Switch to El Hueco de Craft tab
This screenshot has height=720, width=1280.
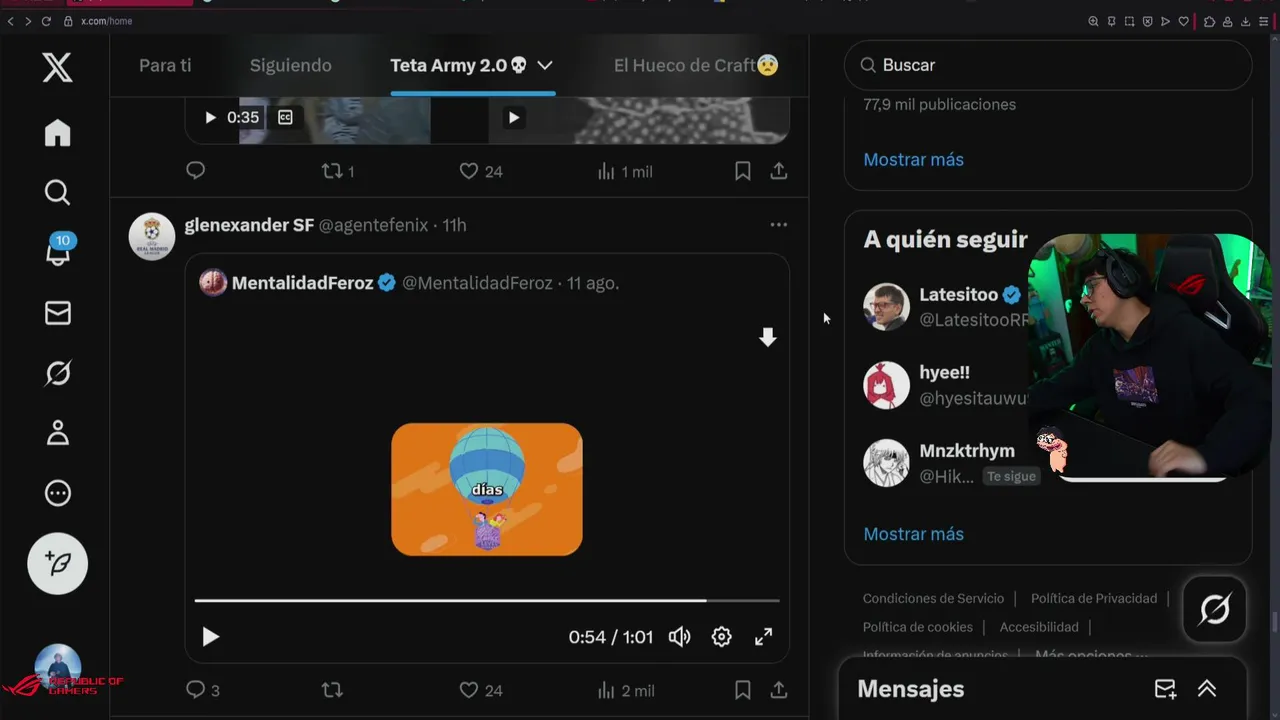pyautogui.click(x=696, y=65)
